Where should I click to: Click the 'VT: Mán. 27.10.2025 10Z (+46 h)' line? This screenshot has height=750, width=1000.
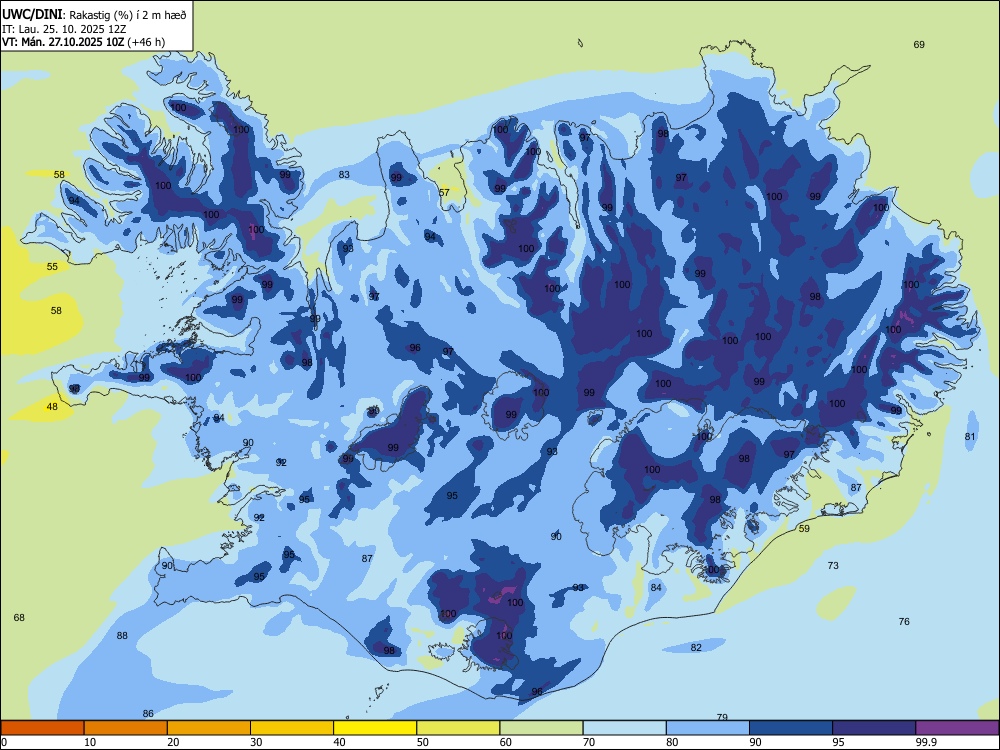84,42
